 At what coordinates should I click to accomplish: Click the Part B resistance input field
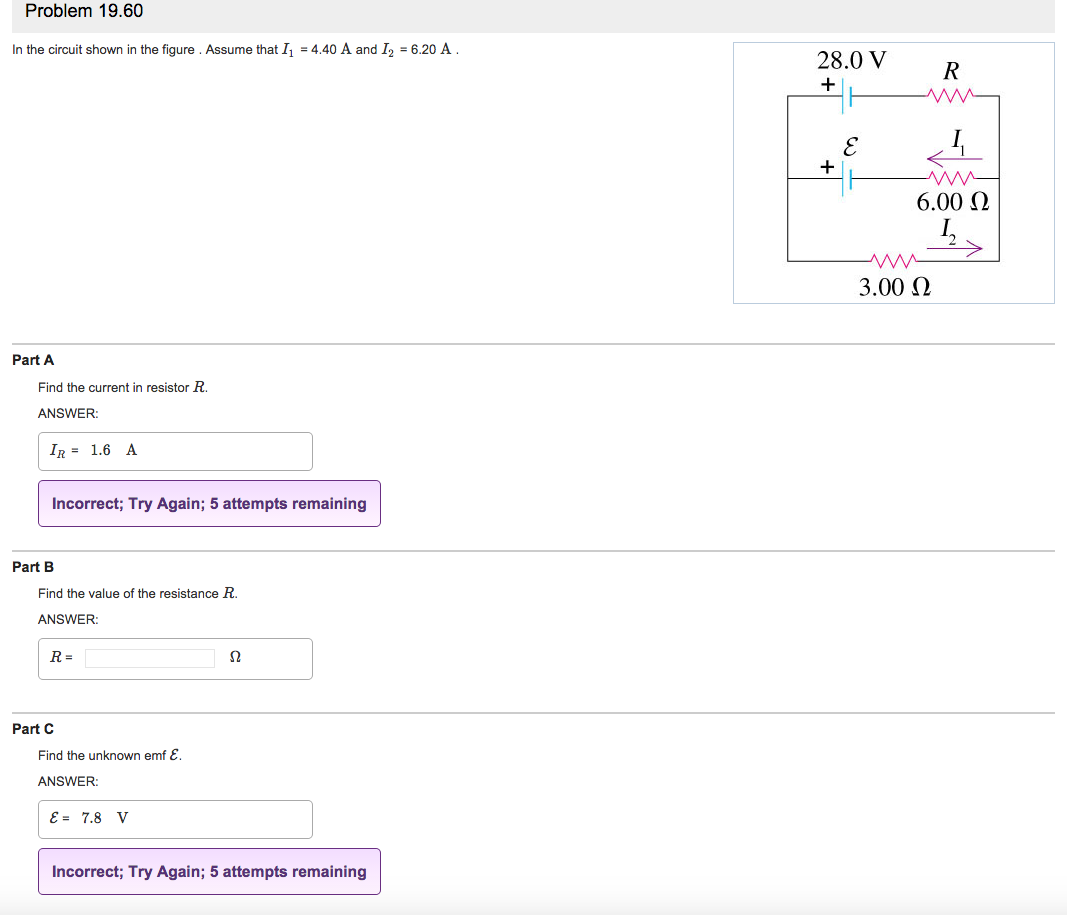point(149,658)
